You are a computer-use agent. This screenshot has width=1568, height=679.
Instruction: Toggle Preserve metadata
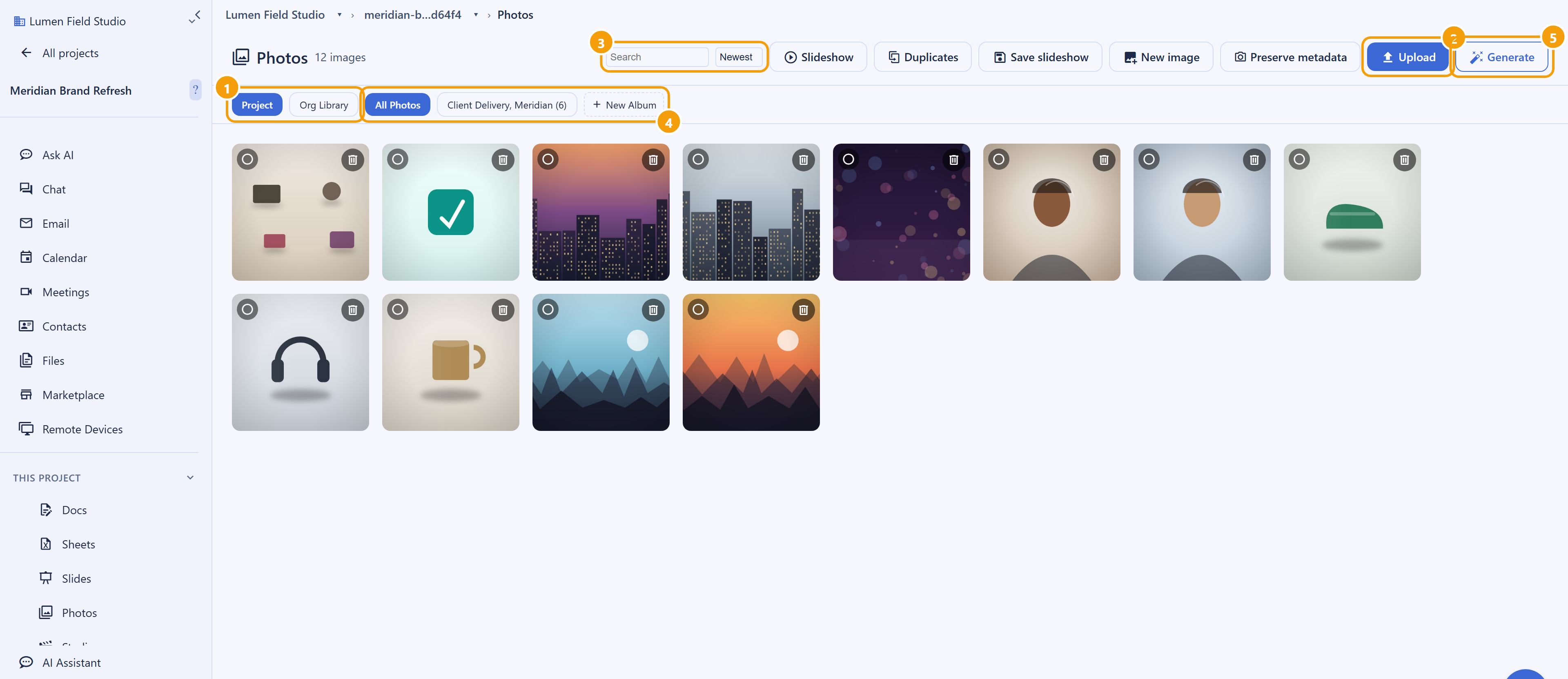click(x=1290, y=57)
